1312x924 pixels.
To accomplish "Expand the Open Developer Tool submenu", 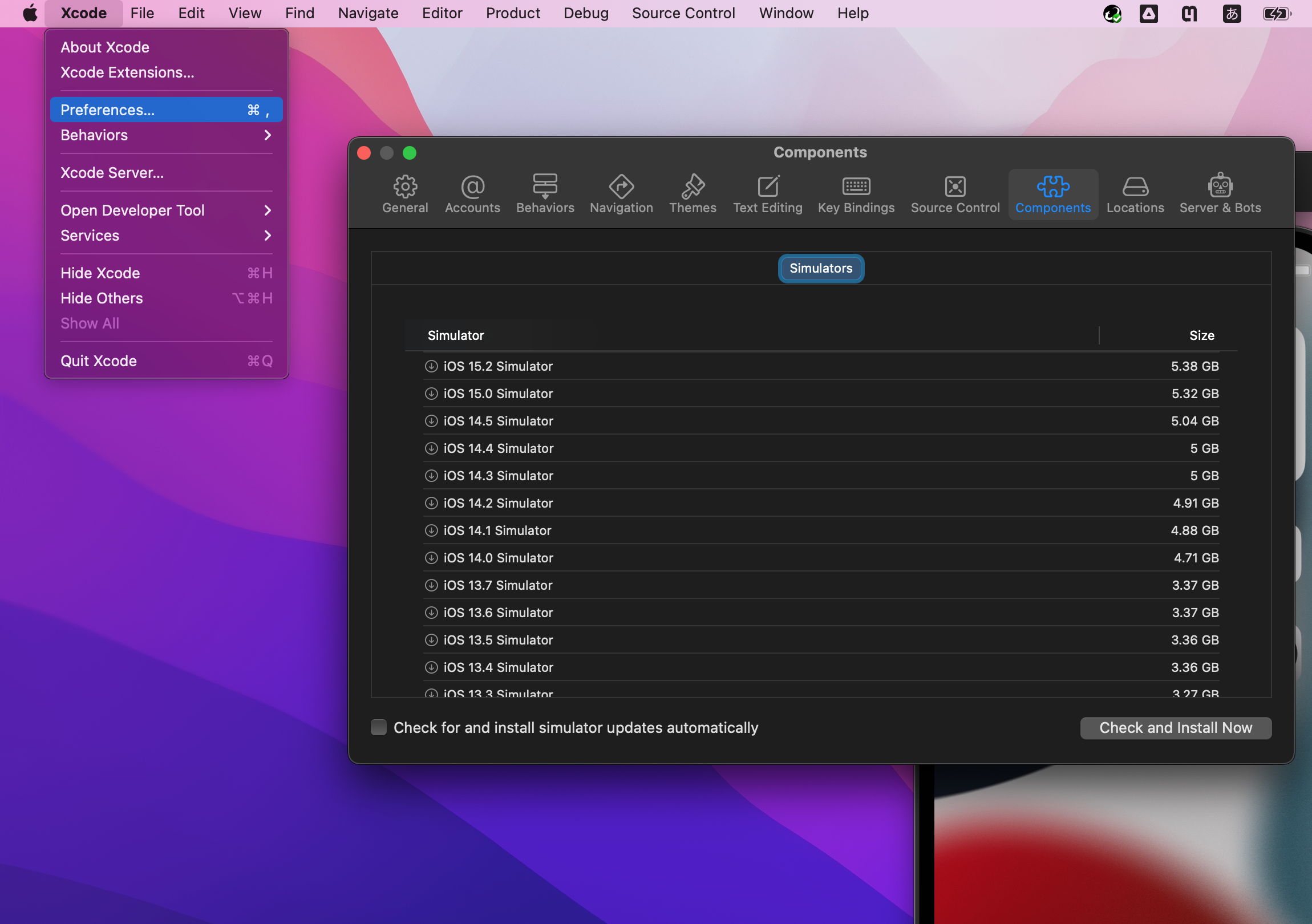I will point(167,210).
